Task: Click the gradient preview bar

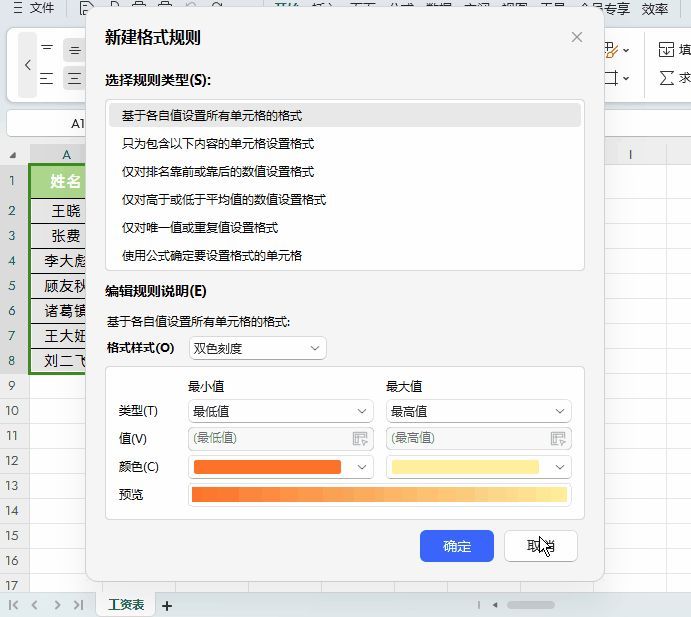Action: (x=379, y=494)
